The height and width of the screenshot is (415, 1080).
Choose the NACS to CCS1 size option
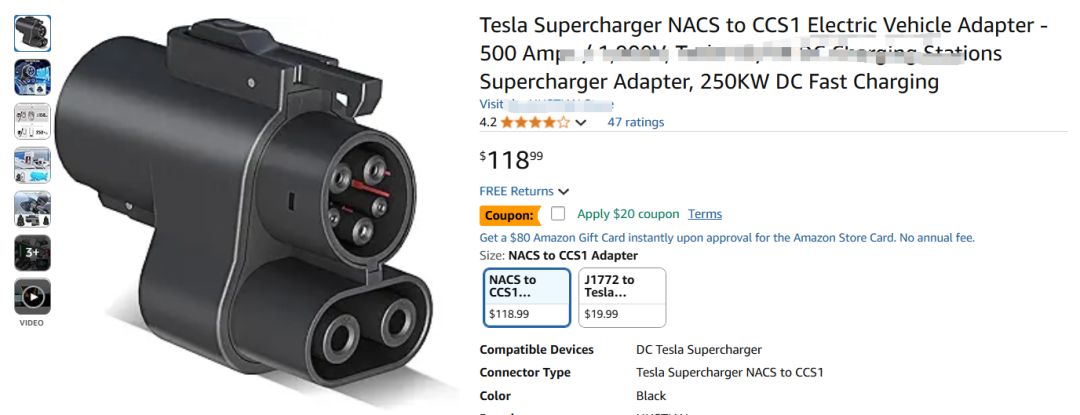pos(526,297)
